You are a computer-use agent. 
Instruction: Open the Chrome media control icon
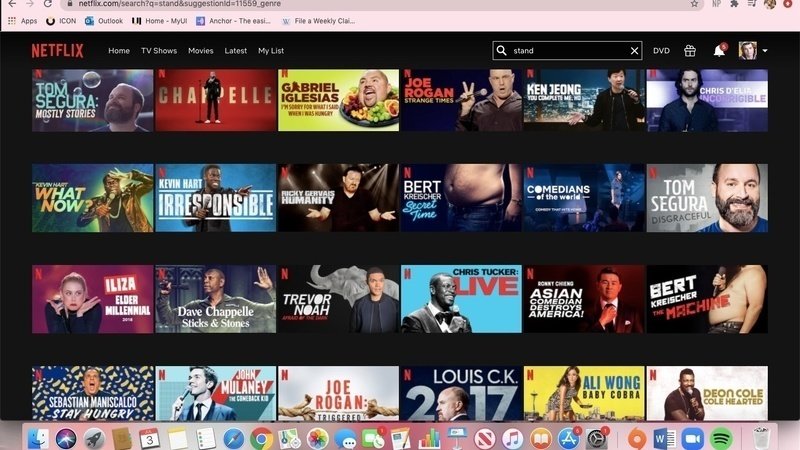point(752,4)
